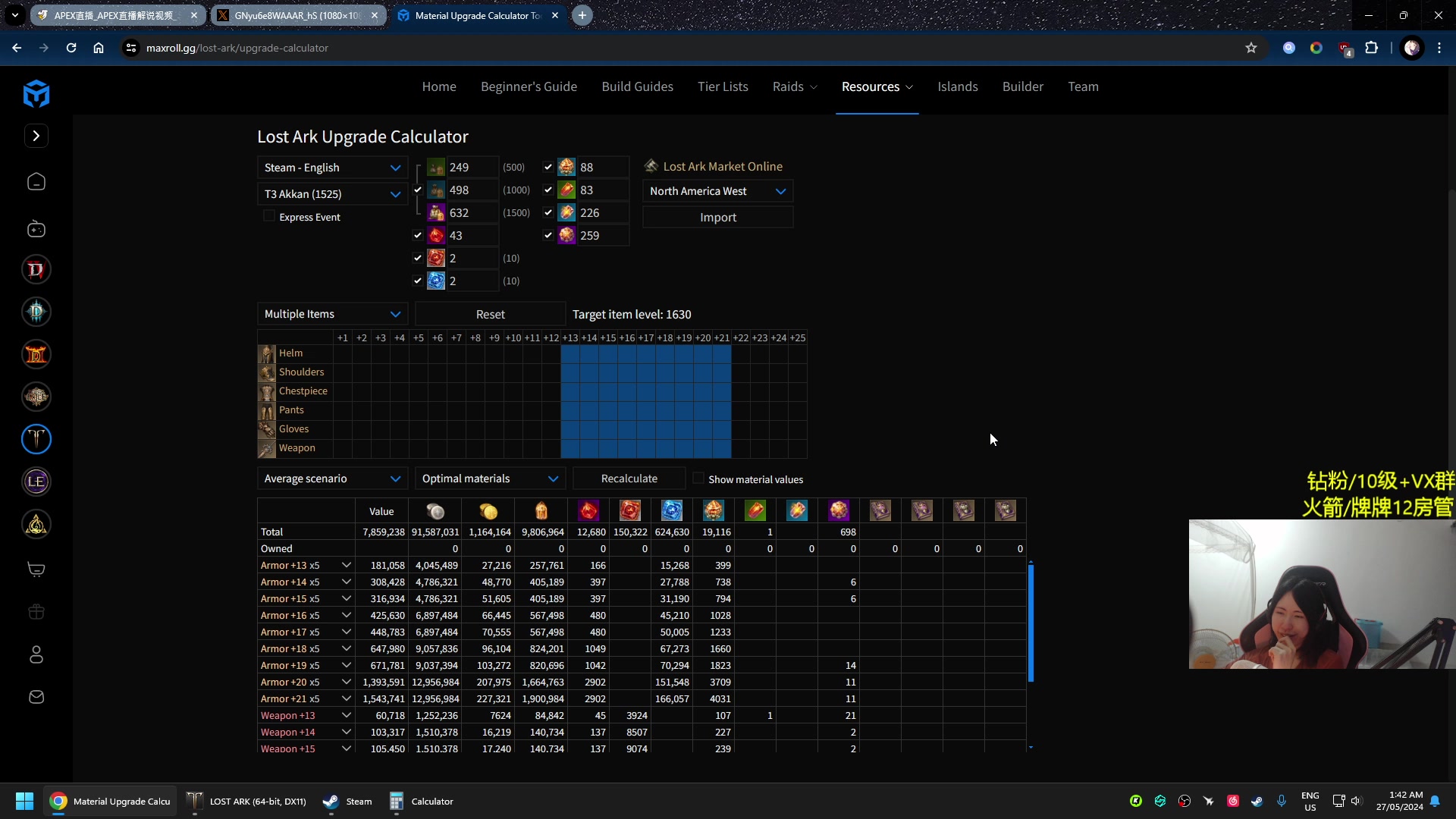Image resolution: width=1456 pixels, height=819 pixels.
Task: Click the Reset button for item levels
Action: pos(490,314)
